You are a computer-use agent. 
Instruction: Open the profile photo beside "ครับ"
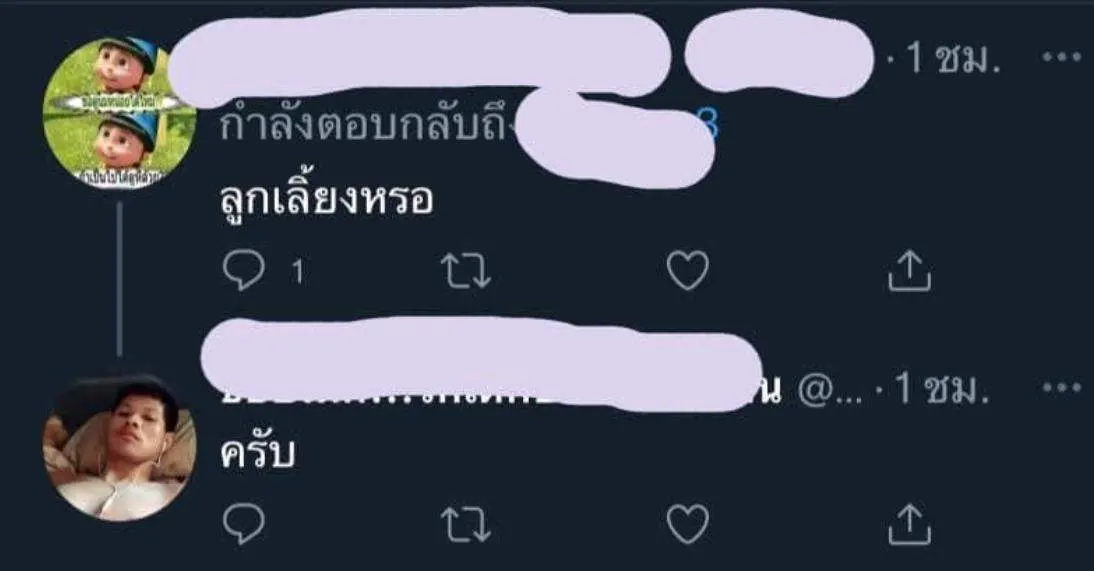pos(119,448)
